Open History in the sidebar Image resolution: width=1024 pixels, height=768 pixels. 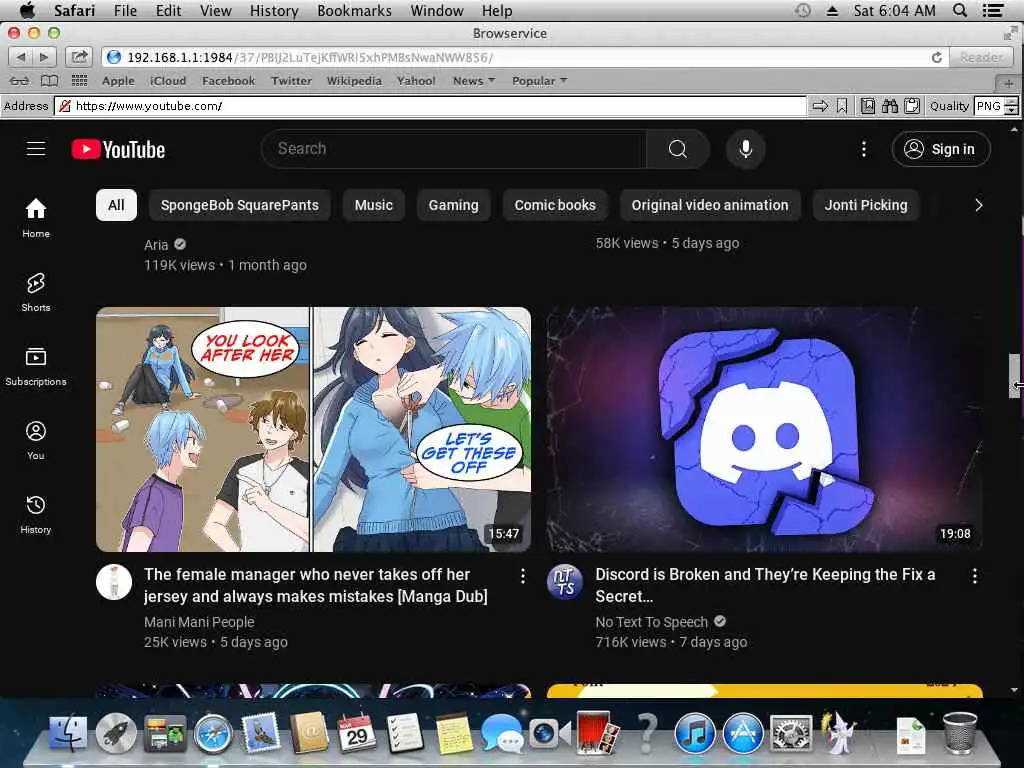tap(36, 515)
